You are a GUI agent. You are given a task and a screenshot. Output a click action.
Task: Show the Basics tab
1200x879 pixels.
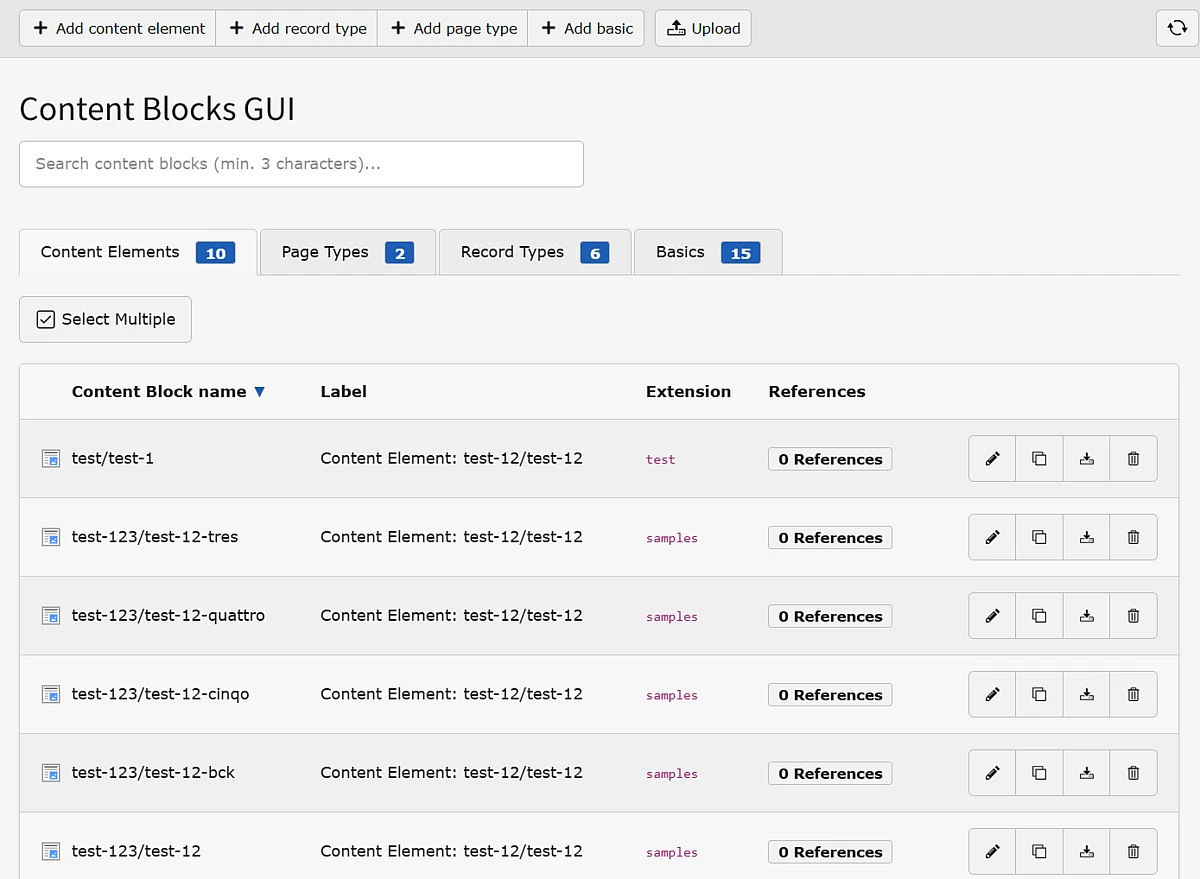[707, 252]
